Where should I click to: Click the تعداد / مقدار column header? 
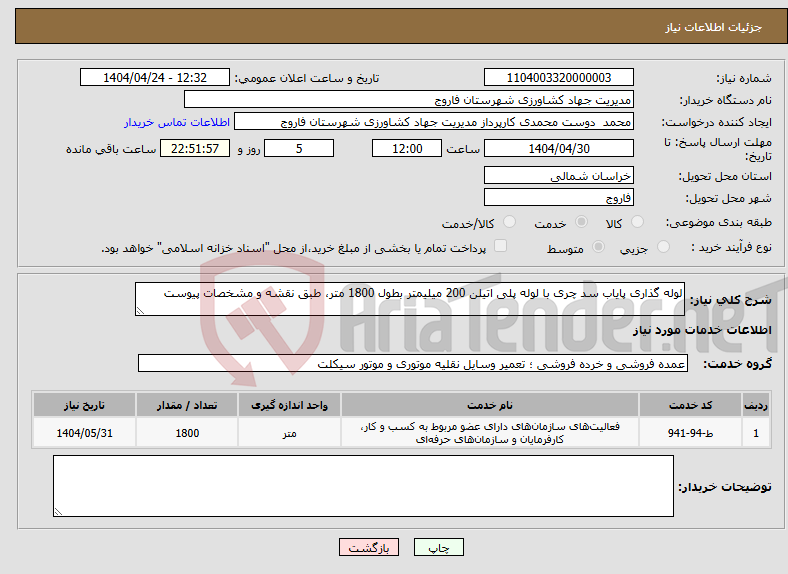tap(187, 405)
